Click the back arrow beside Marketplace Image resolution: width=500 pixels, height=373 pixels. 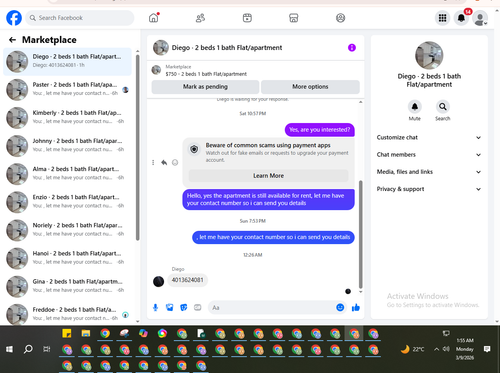coord(12,40)
